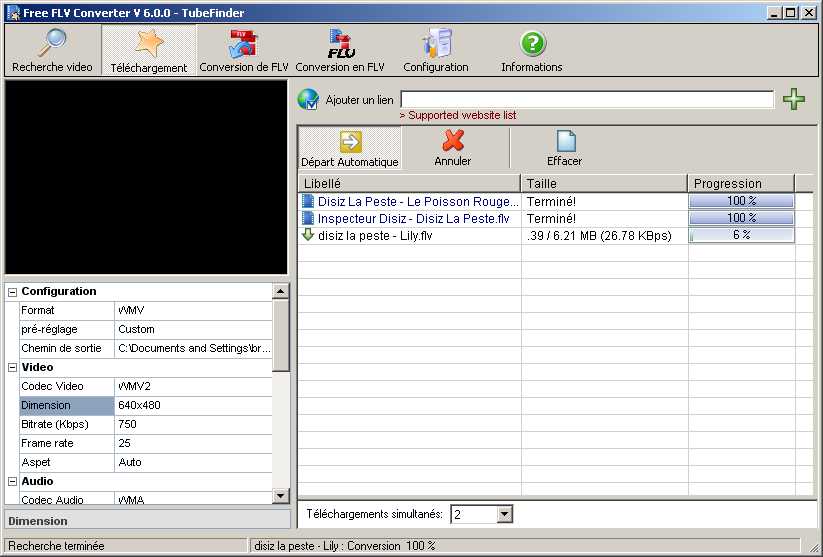Toggle Départ Automatique button
This screenshot has width=823, height=557.
(x=350, y=149)
